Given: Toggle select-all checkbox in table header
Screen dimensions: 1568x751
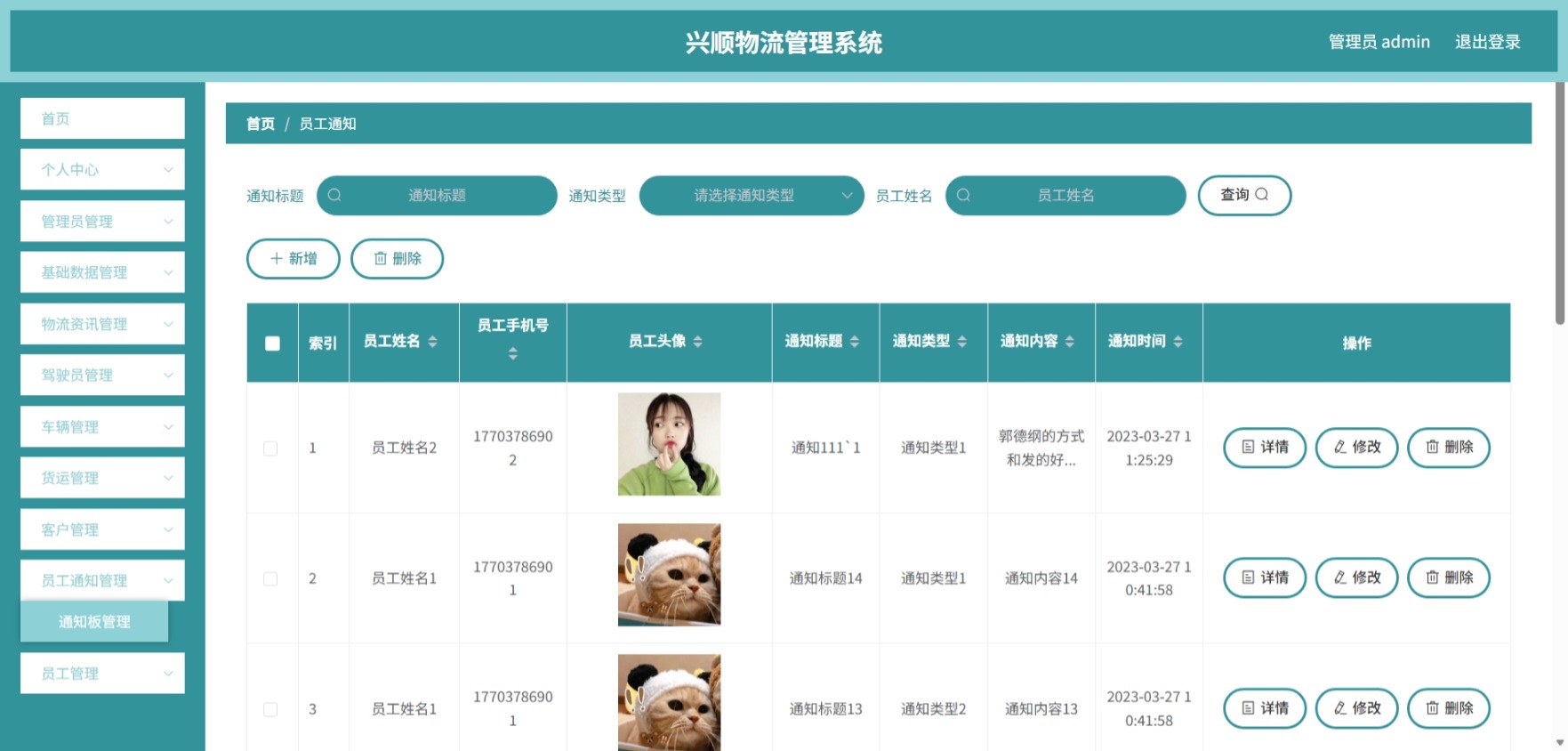Looking at the screenshot, I should [272, 343].
